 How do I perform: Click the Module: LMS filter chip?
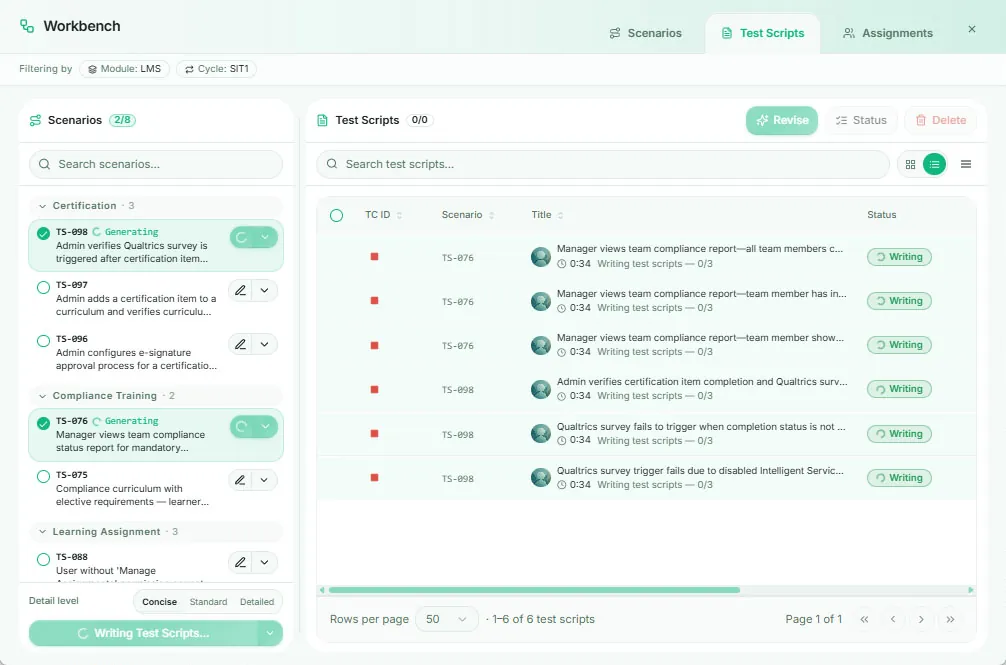point(124,69)
